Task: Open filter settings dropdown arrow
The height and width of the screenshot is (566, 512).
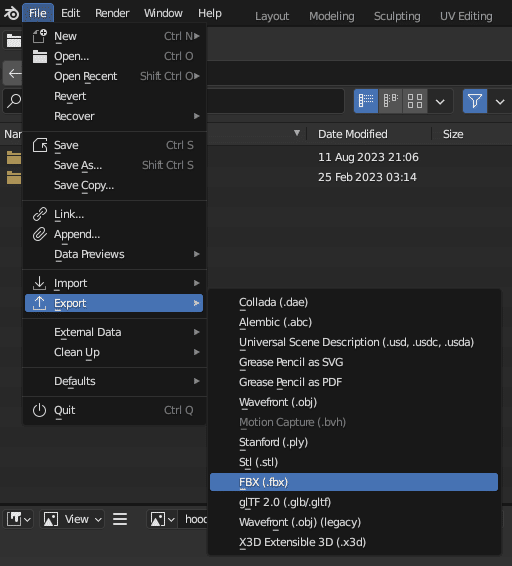Action: [x=500, y=101]
